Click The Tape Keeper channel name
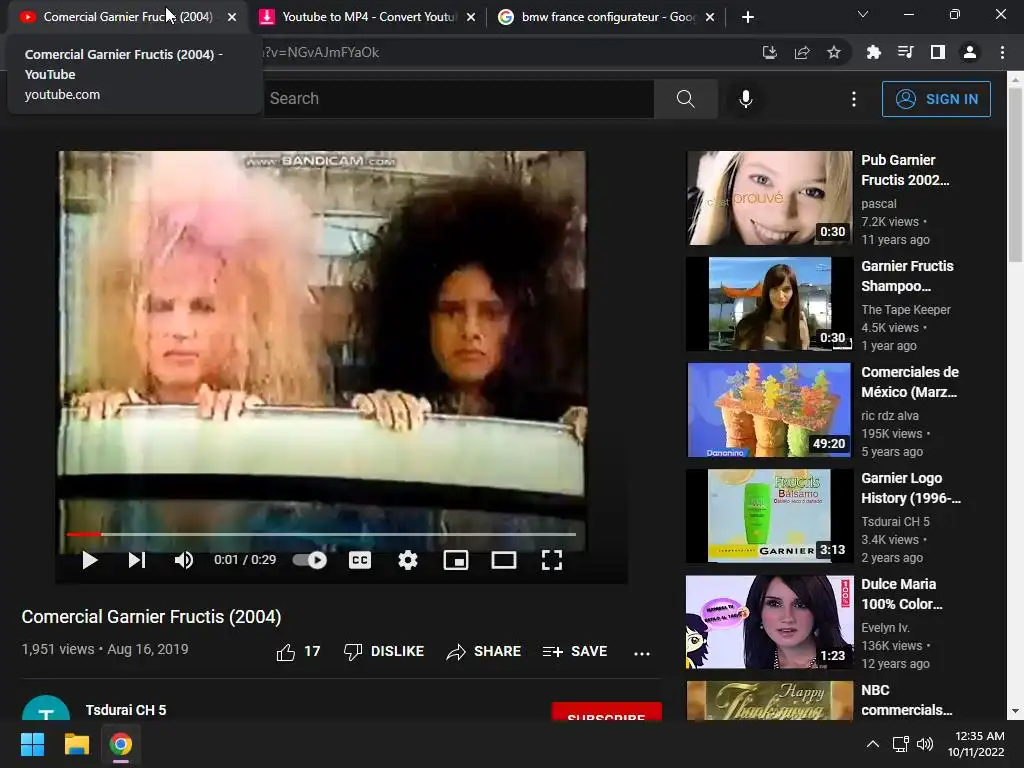This screenshot has width=1024, height=768. click(906, 310)
